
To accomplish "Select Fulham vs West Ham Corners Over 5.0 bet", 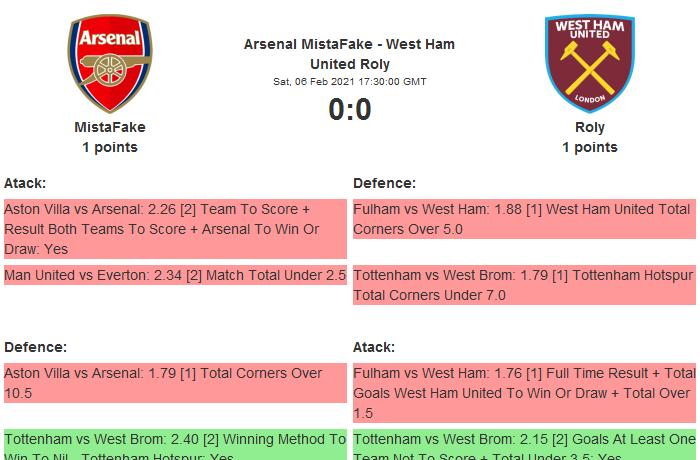I will pyautogui.click(x=524, y=219).
